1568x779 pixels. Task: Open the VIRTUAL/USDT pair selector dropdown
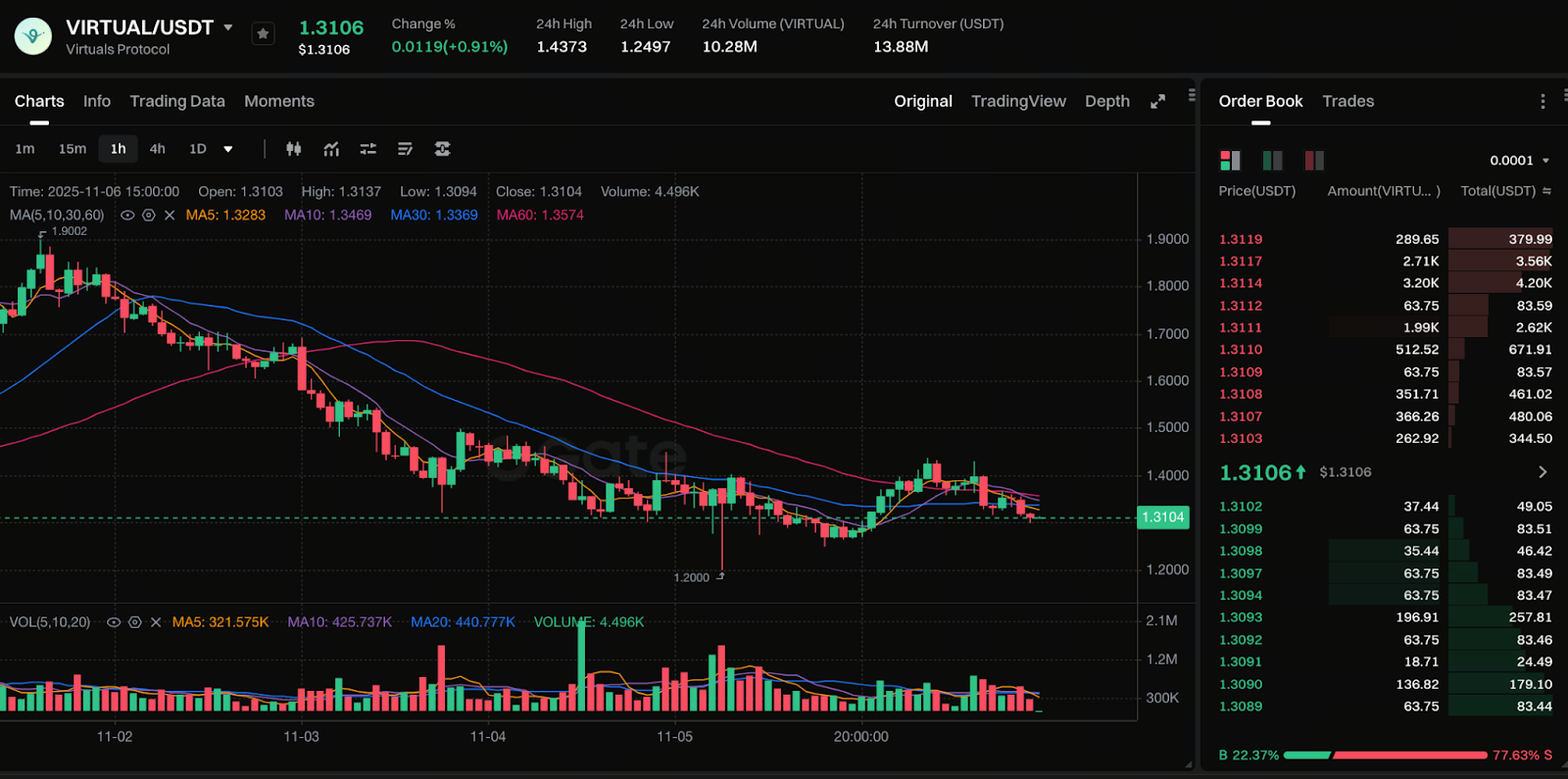click(x=228, y=27)
